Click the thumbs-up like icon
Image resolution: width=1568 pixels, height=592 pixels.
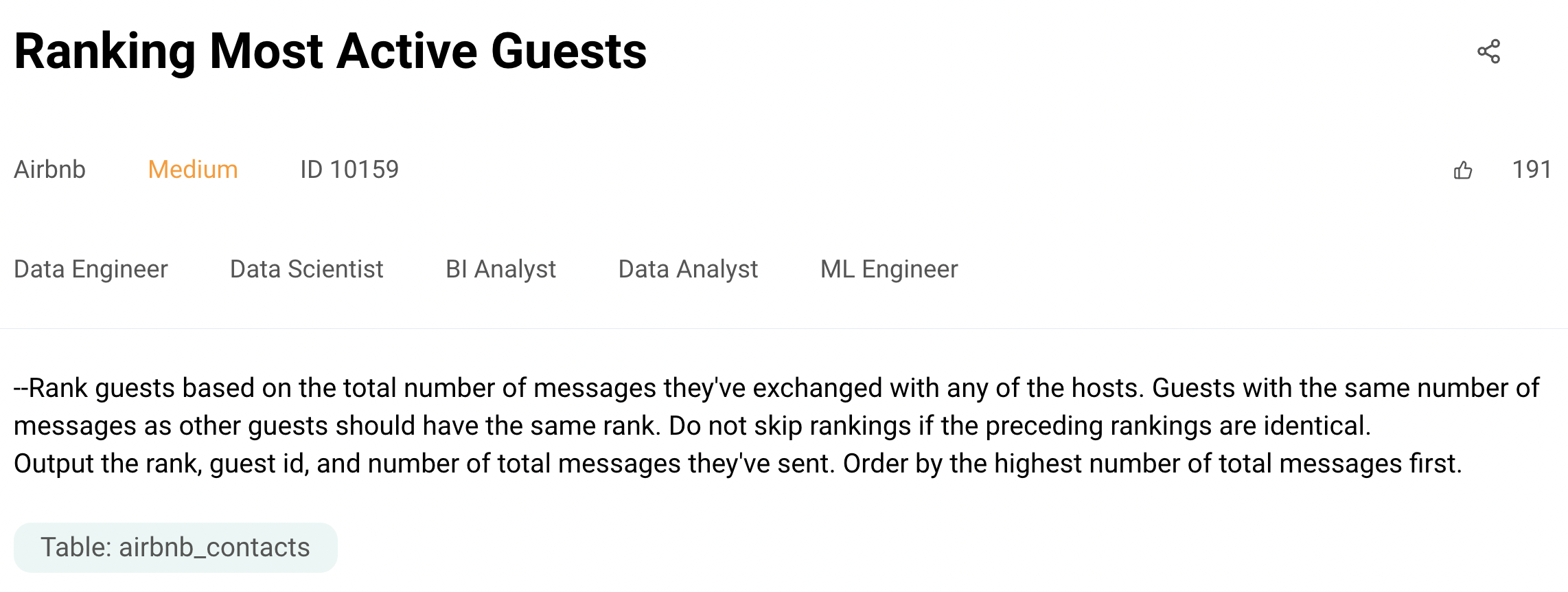[x=1462, y=170]
